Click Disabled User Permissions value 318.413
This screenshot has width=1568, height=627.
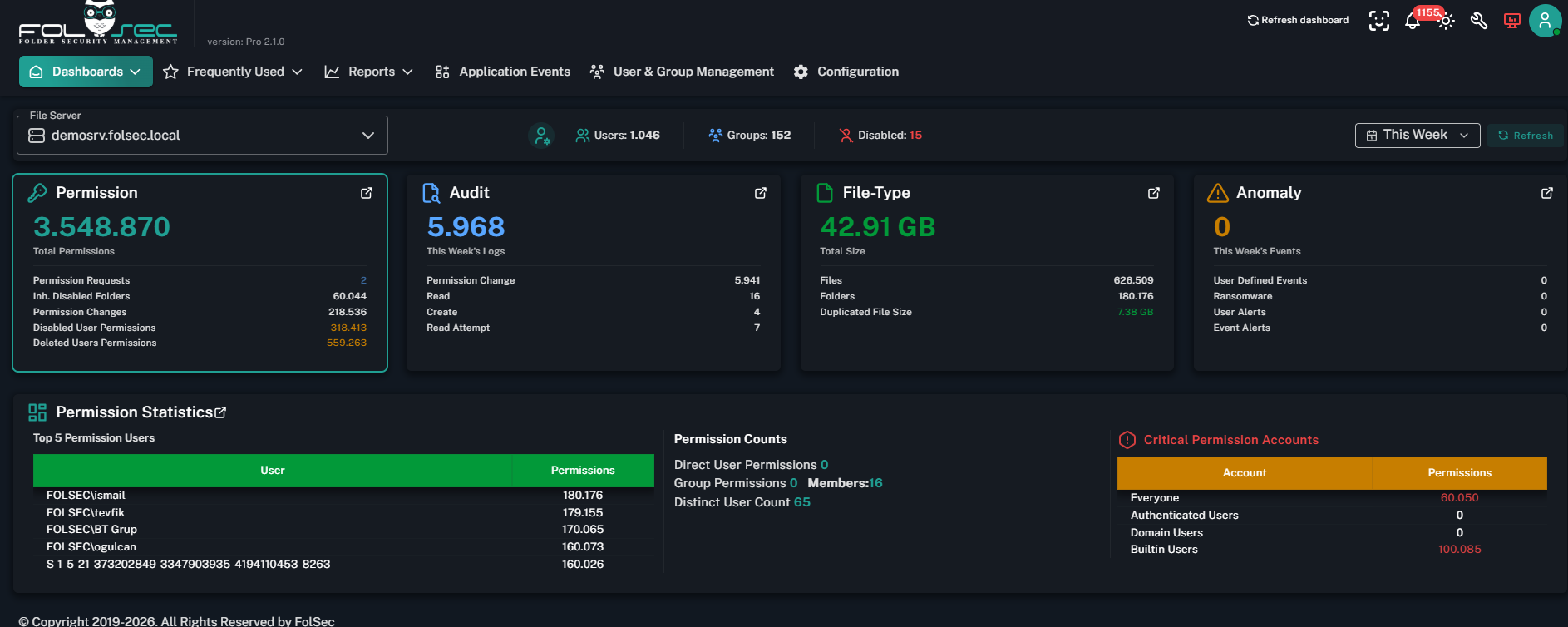[x=348, y=328]
